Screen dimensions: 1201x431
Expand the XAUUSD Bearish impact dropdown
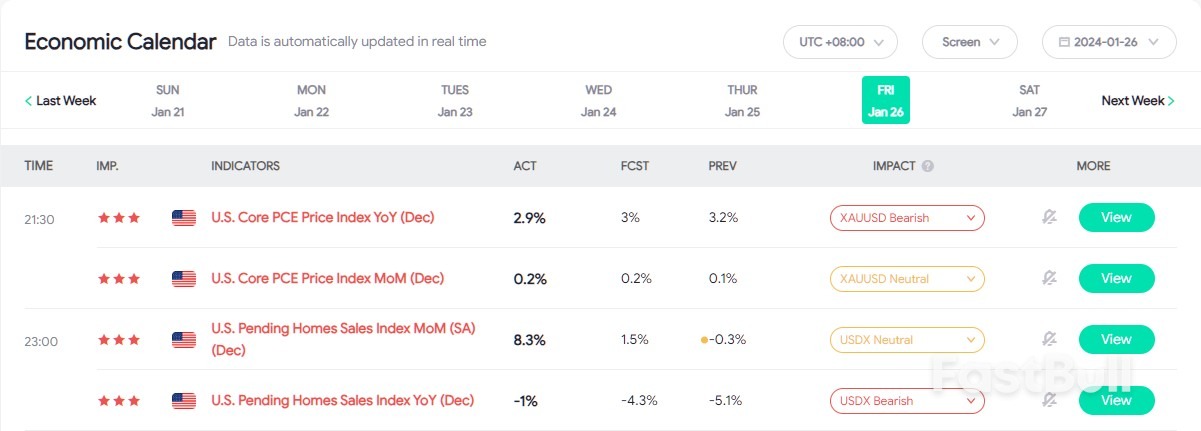coord(907,218)
